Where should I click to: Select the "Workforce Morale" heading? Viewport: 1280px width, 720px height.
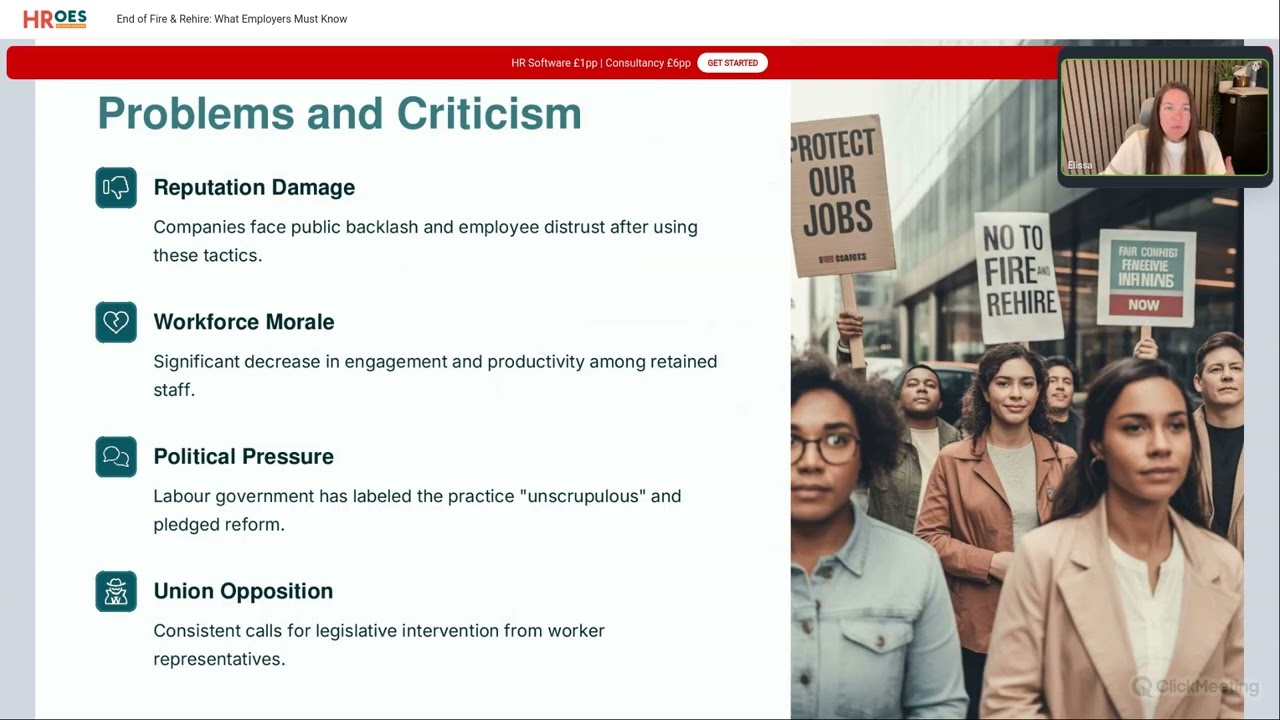pyautogui.click(x=244, y=322)
